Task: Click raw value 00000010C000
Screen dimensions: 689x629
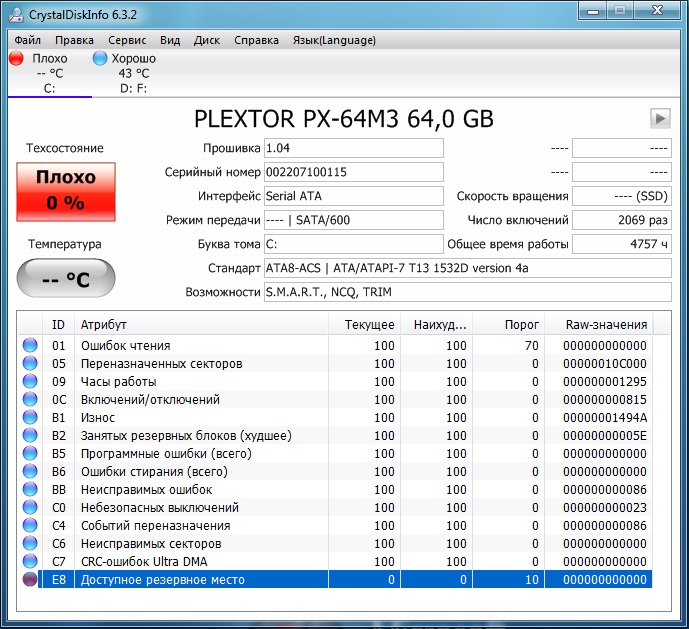Action: click(605, 364)
